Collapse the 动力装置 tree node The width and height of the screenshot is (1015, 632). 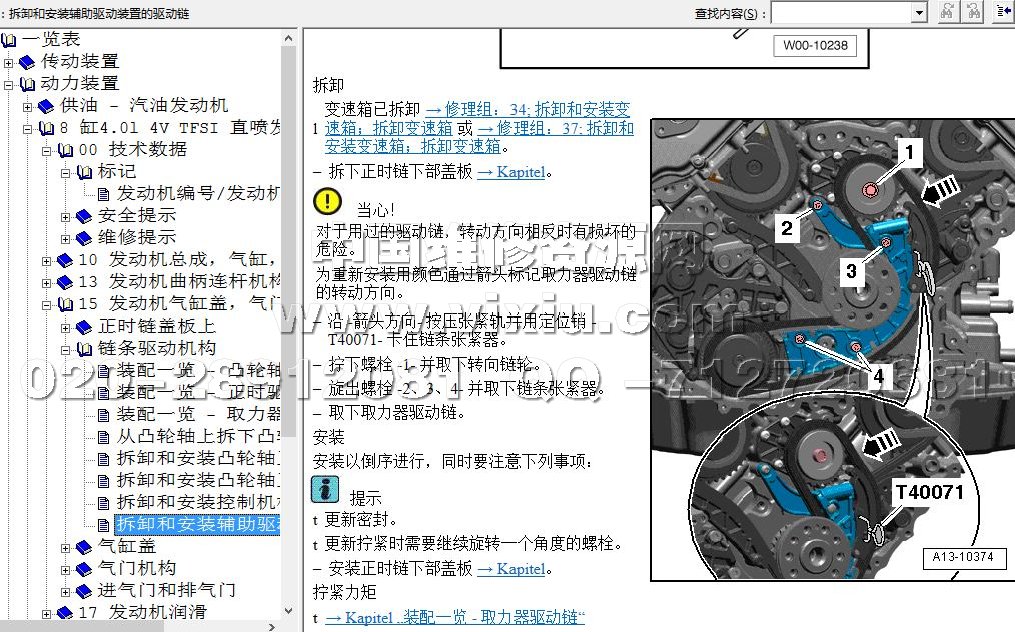(9, 84)
